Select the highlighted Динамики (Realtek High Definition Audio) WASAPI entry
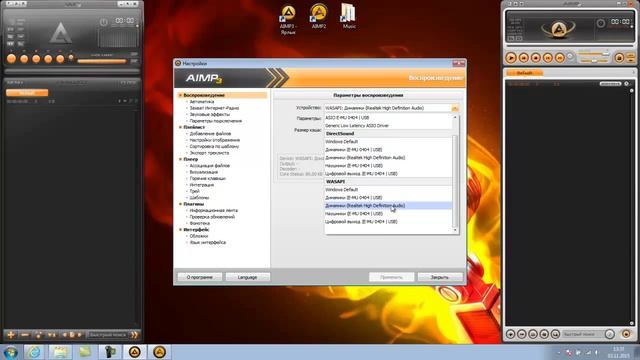640x360 pixels. tap(388, 206)
